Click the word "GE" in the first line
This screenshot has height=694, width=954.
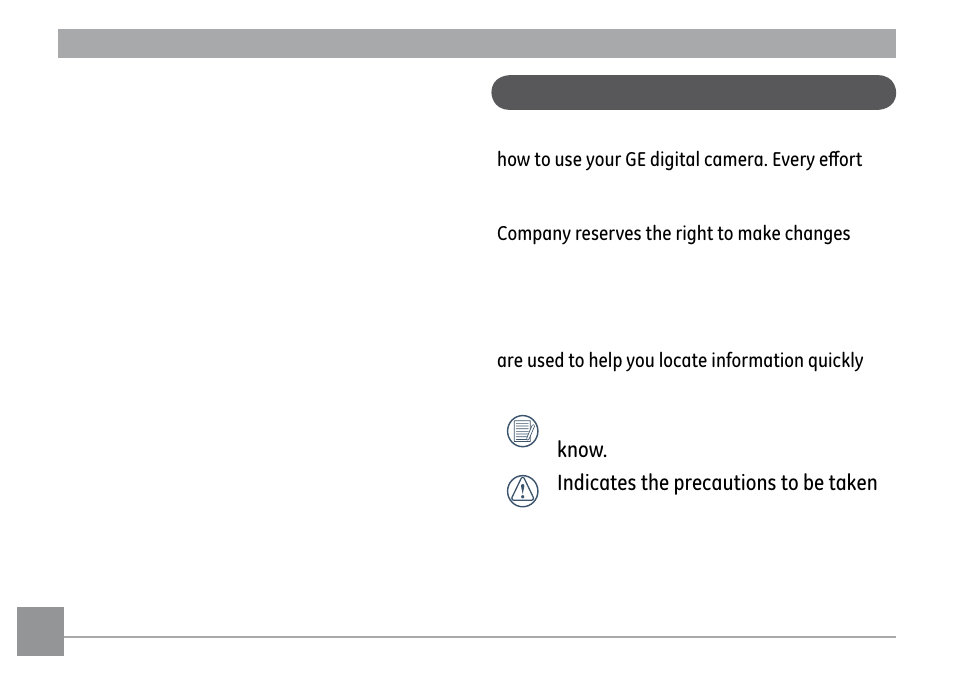click(636, 160)
